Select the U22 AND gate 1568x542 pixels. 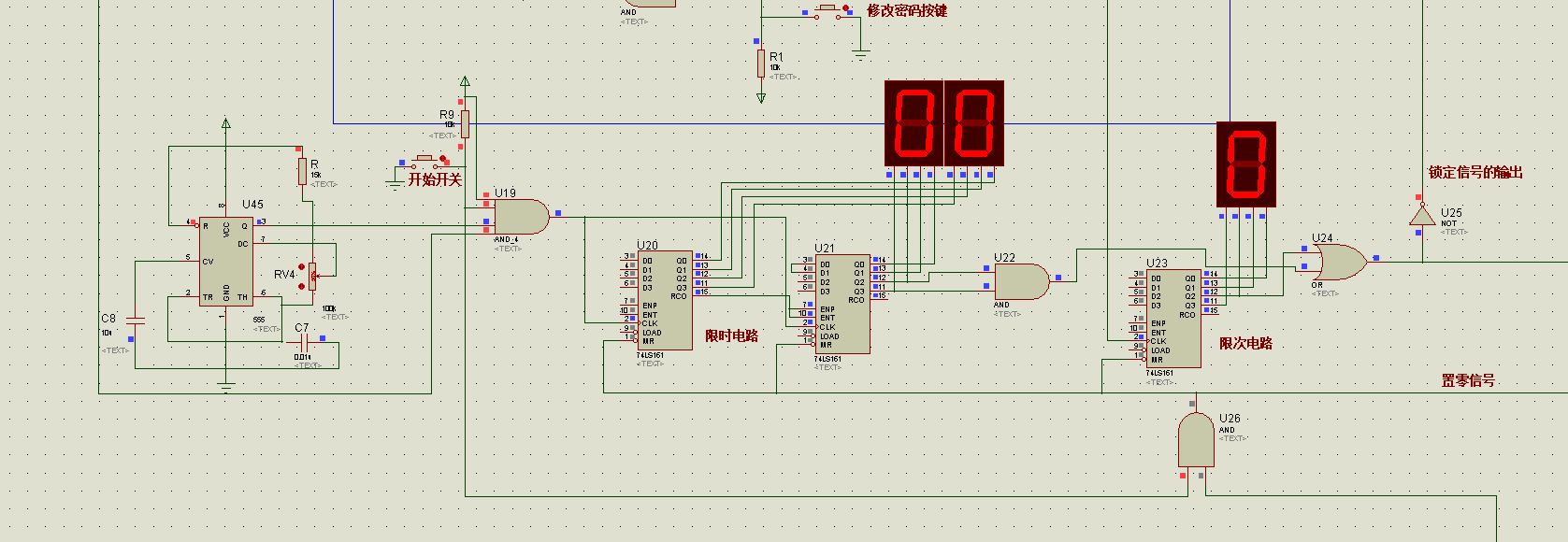[1022, 281]
